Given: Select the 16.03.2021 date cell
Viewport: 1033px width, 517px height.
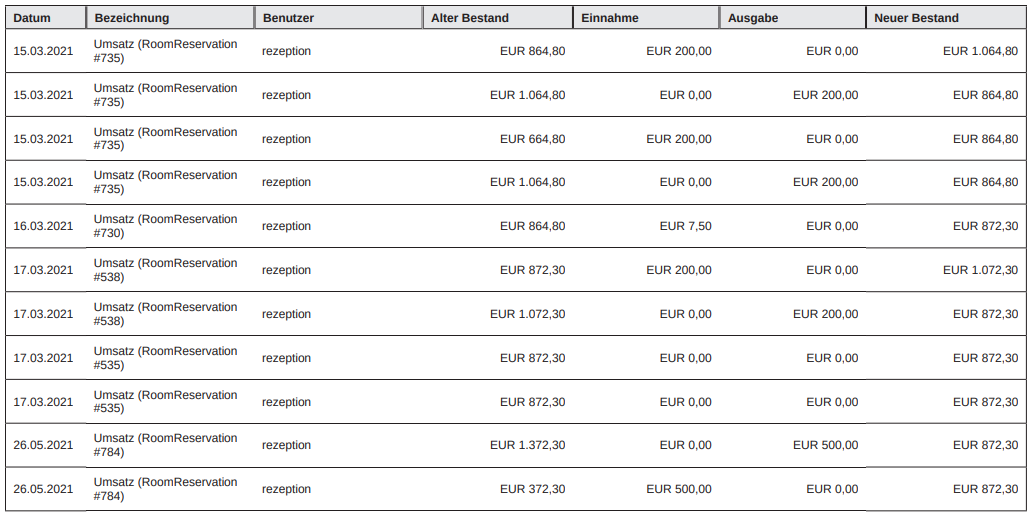Looking at the screenshot, I should 43,226.
